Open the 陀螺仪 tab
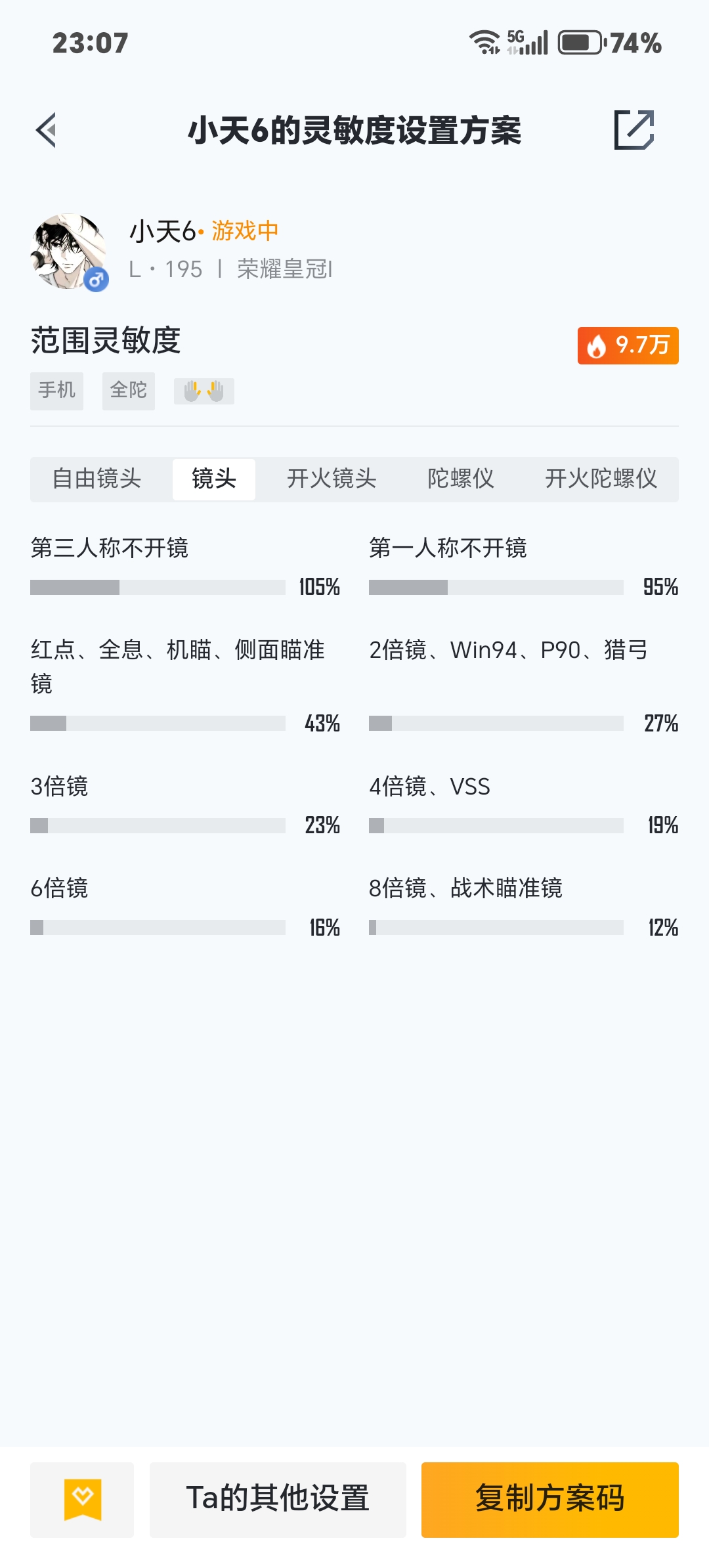Image resolution: width=709 pixels, height=1568 pixels. point(460,479)
